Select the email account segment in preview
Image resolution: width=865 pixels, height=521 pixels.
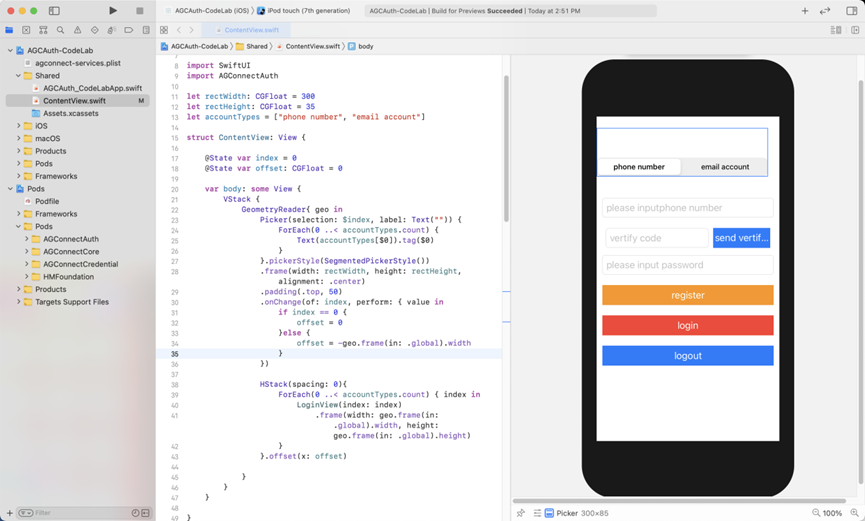[x=725, y=167]
